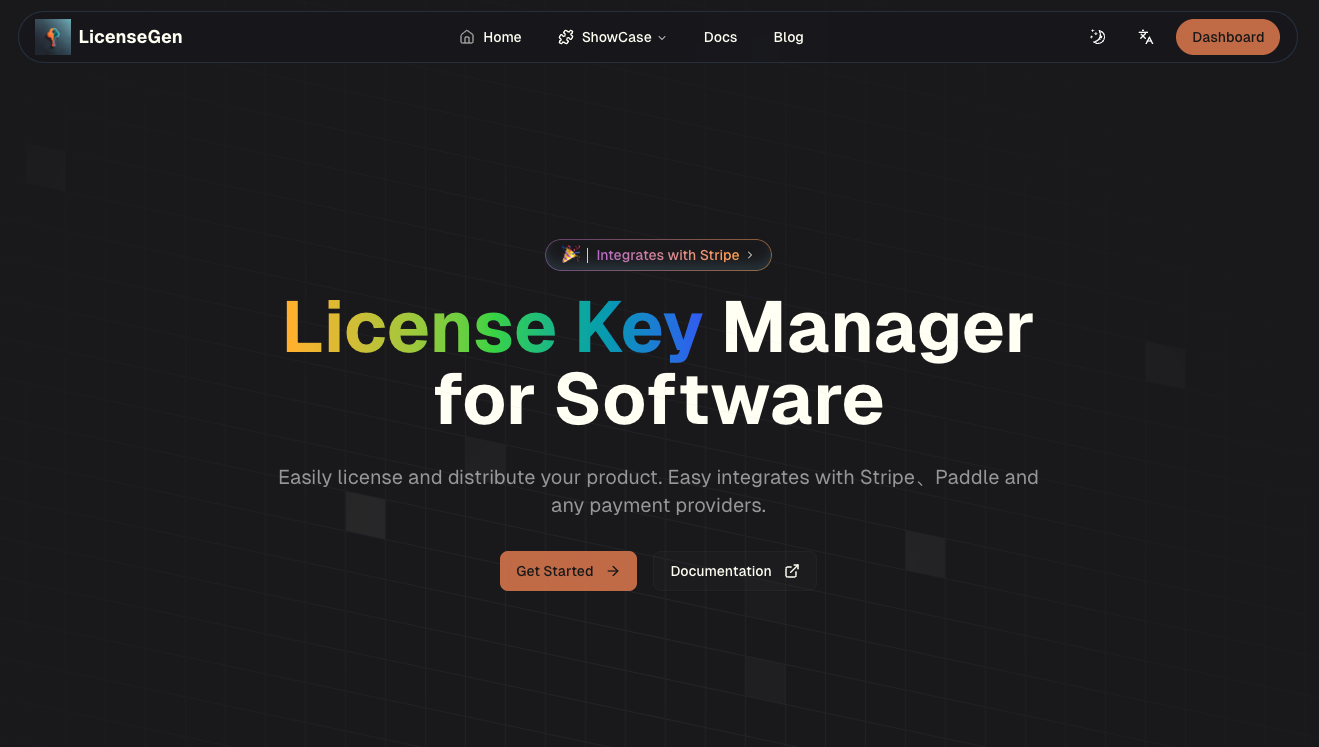Click the LicenseGen logo image
1319x747 pixels.
(x=53, y=37)
